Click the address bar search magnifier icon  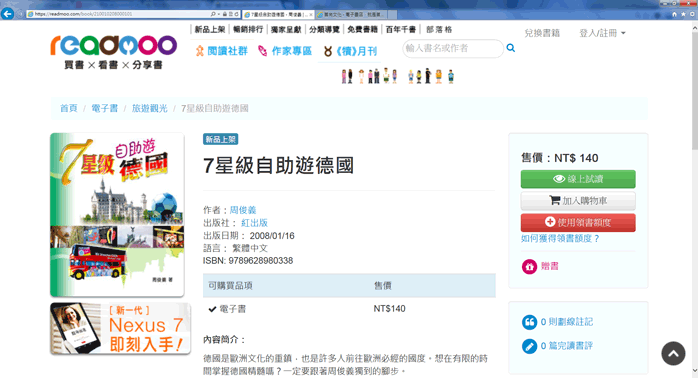pos(213,14)
